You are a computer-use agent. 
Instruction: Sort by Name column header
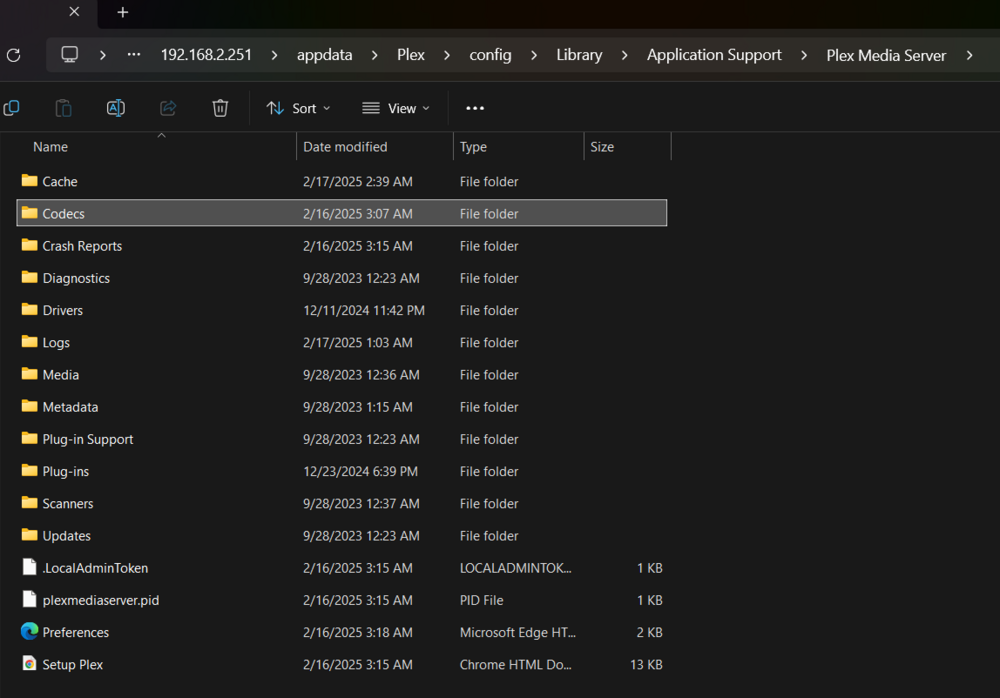click(x=50, y=147)
